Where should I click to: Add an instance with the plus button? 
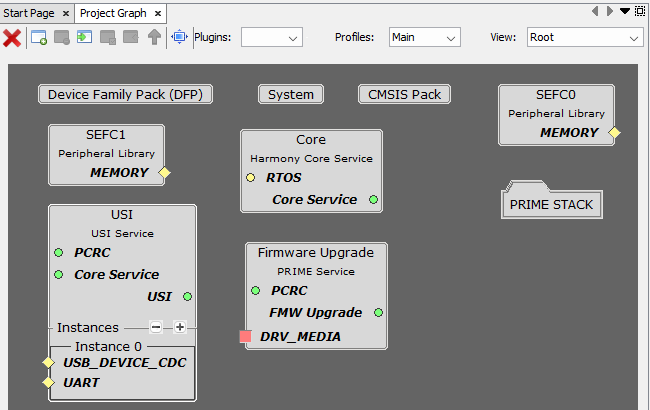tap(180, 327)
